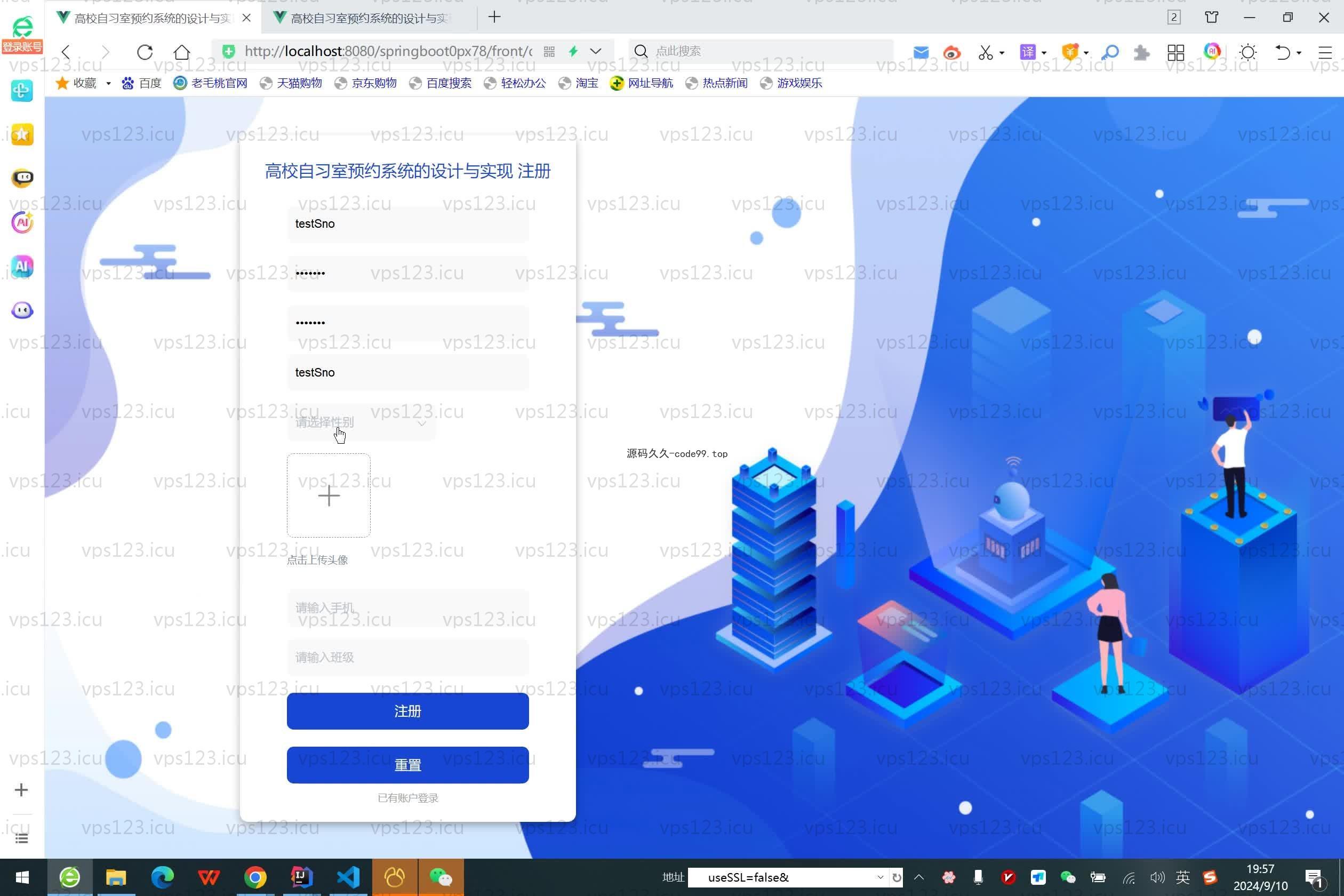Expand the undo arrow dropdown
This screenshot has height=896, width=1344.
[1299, 53]
